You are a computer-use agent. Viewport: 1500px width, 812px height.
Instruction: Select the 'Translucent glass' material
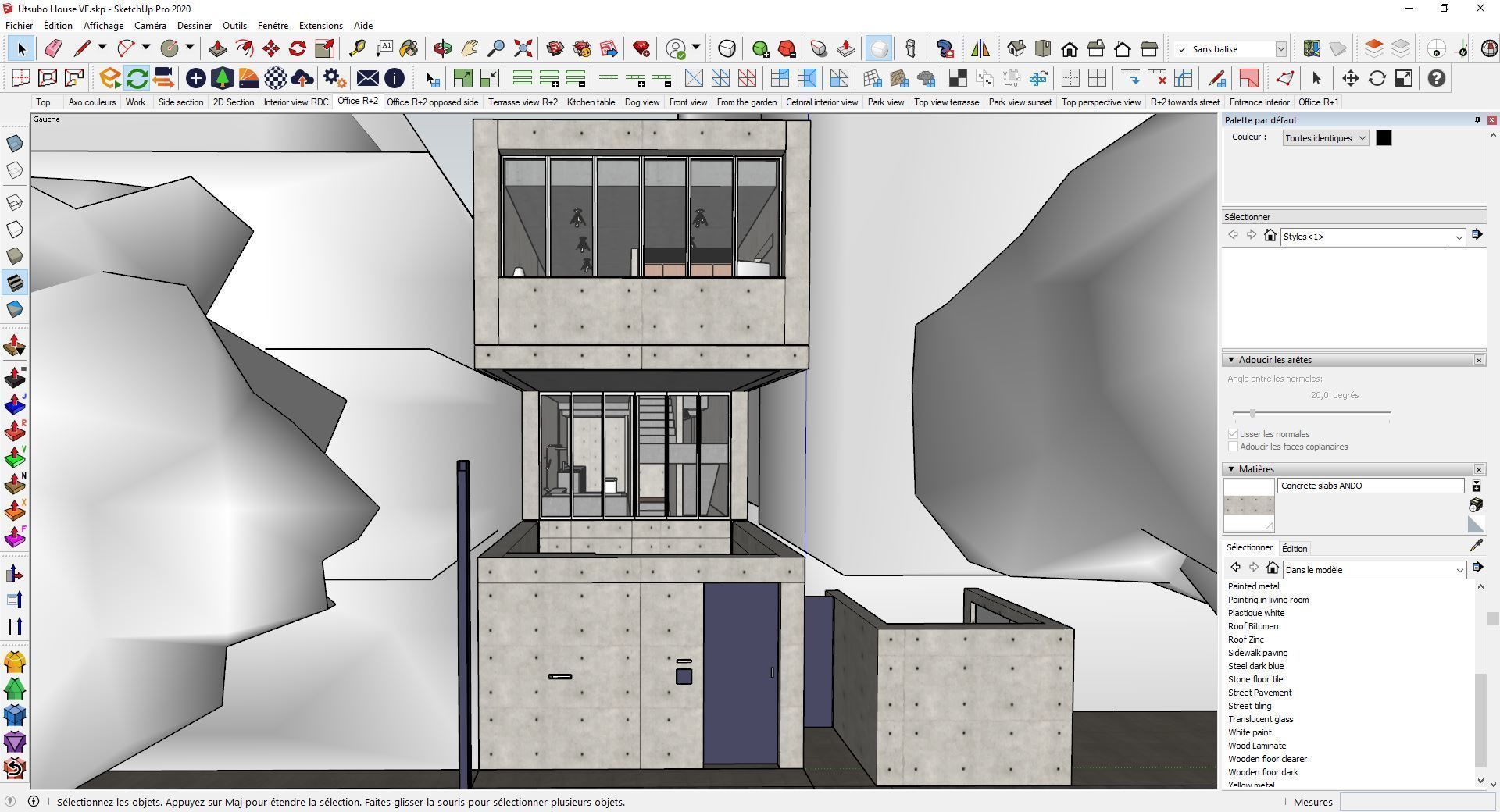[x=1260, y=719]
